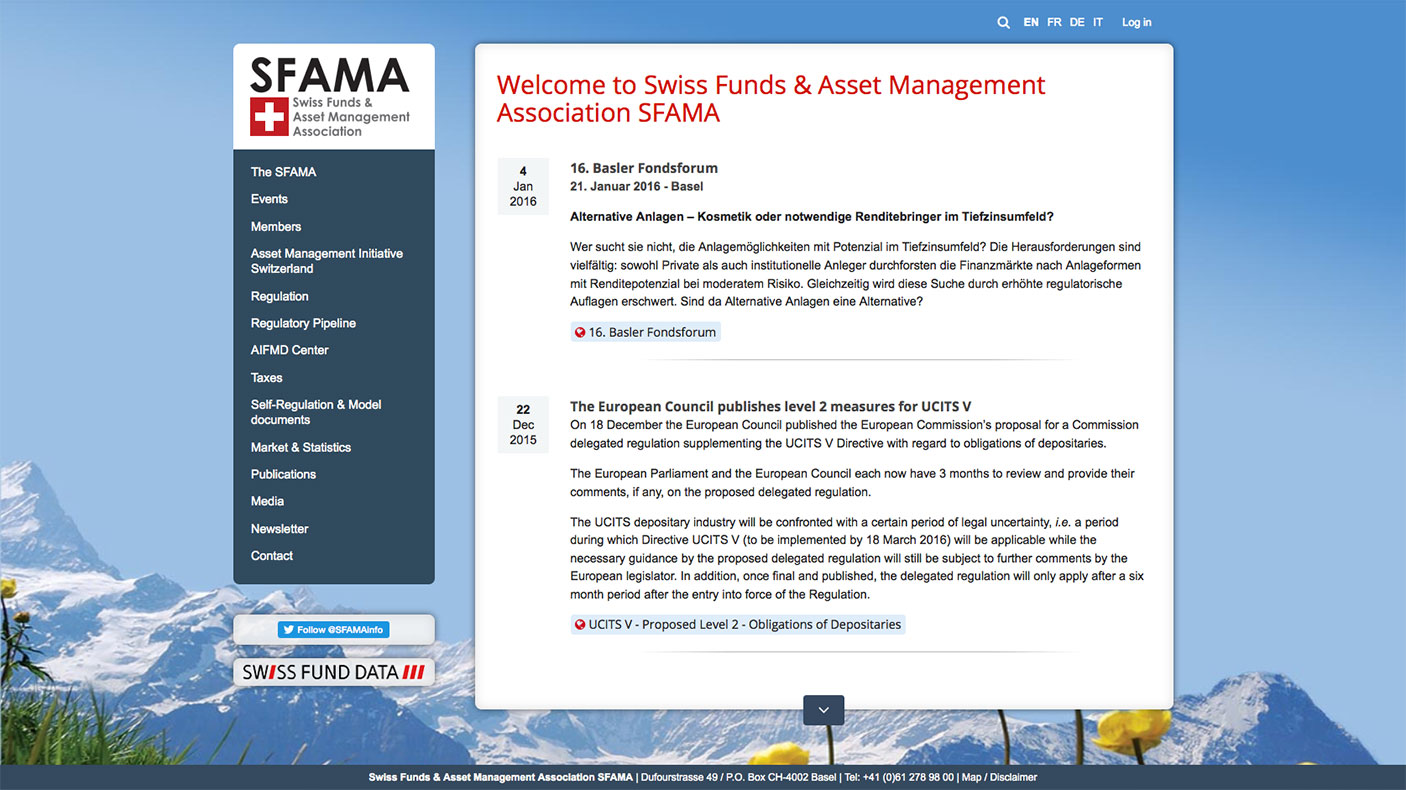Click the Log in link
This screenshot has height=790, width=1406.
(1136, 22)
